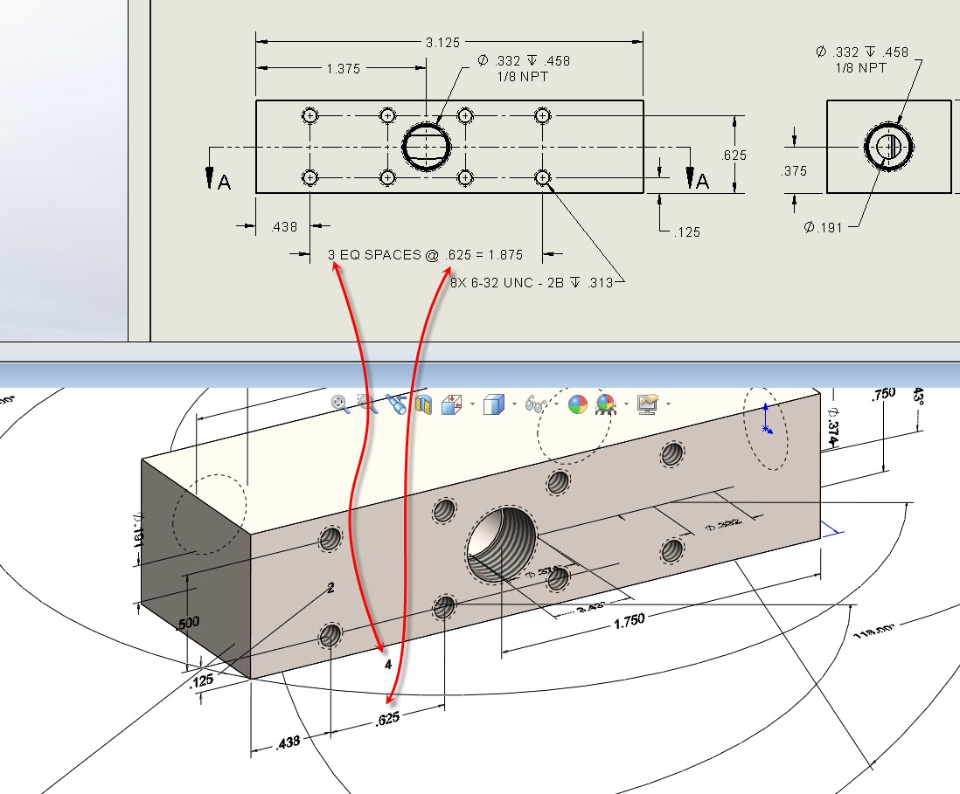This screenshot has height=794, width=960.
Task: Select the .500 dimension on the 3D model
Action: pyautogui.click(x=187, y=623)
